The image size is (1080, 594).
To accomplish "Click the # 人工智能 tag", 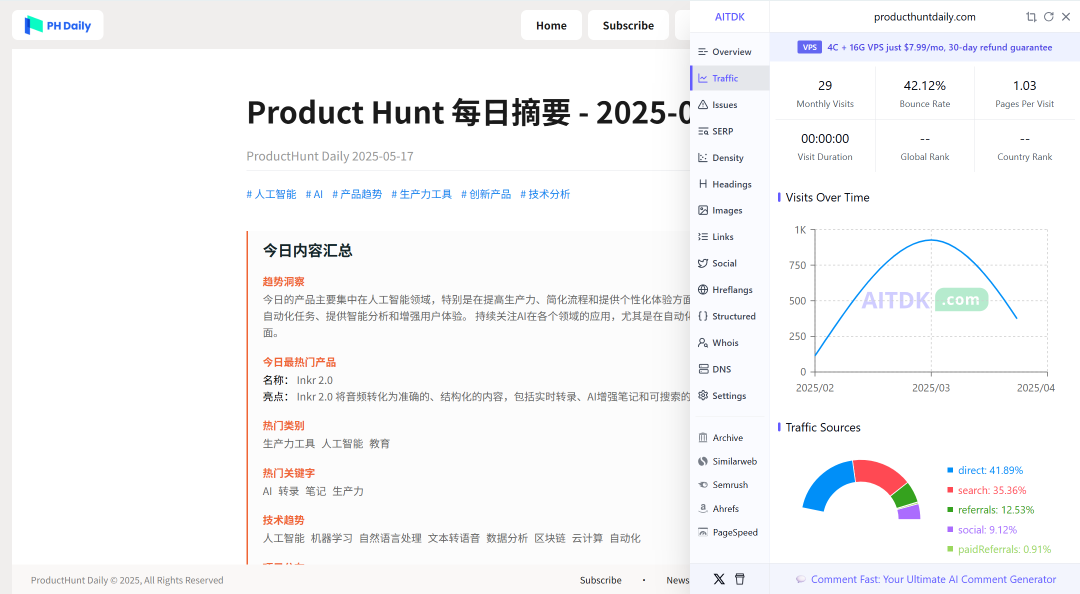I will [x=271, y=194].
